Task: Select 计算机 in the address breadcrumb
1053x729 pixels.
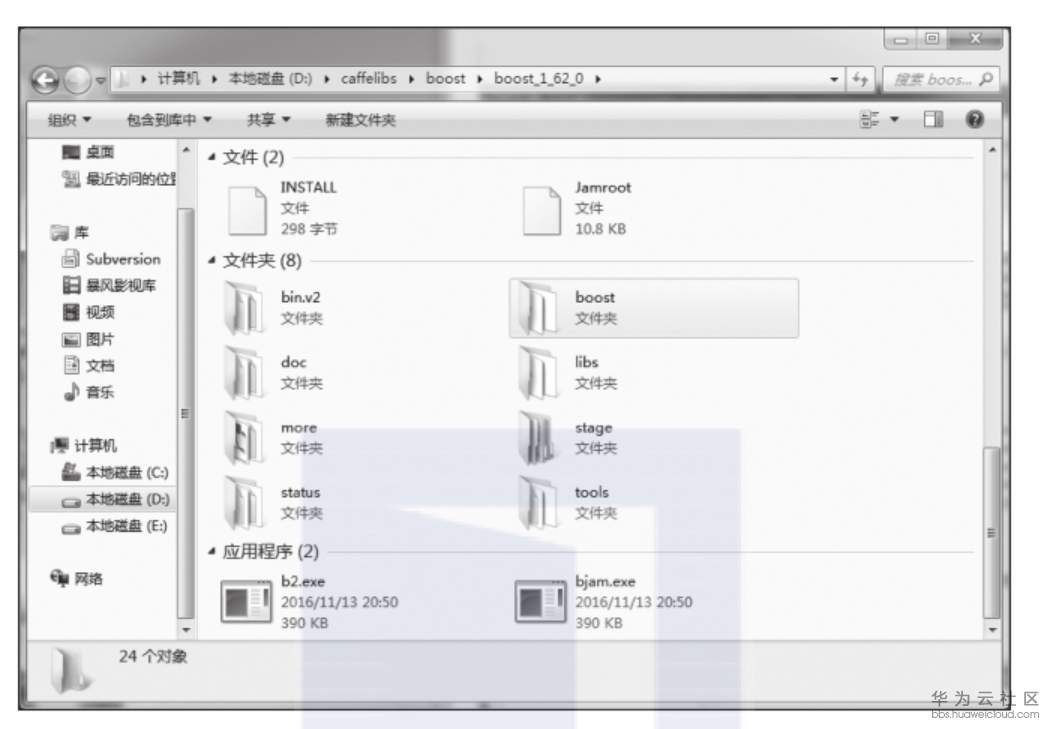Action: 179,79
